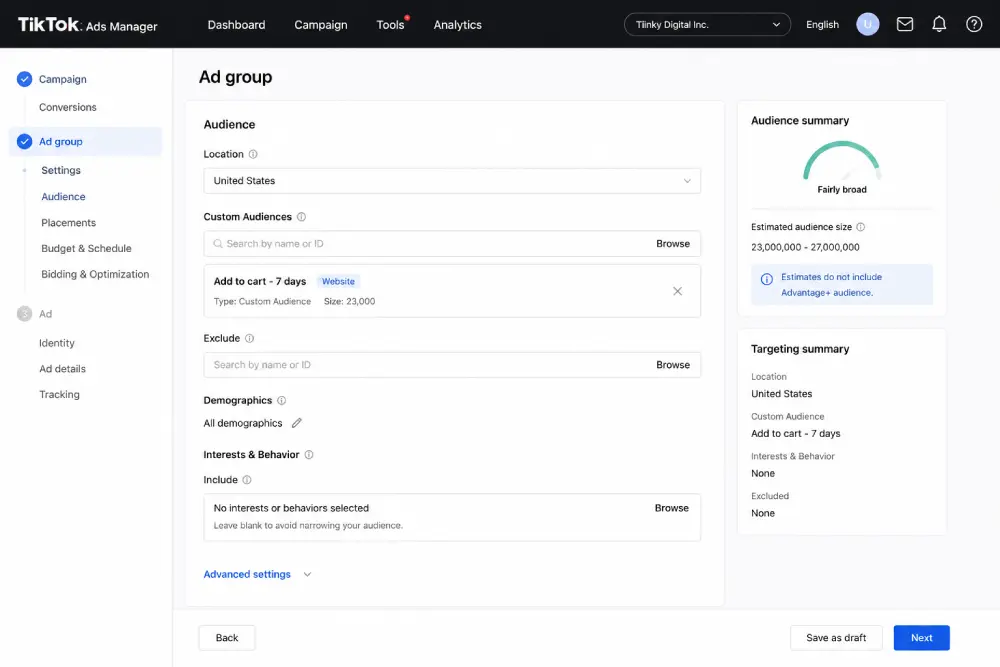Show info for Estimated audience size
Viewport: 1000px width, 667px height.
pyautogui.click(x=860, y=227)
